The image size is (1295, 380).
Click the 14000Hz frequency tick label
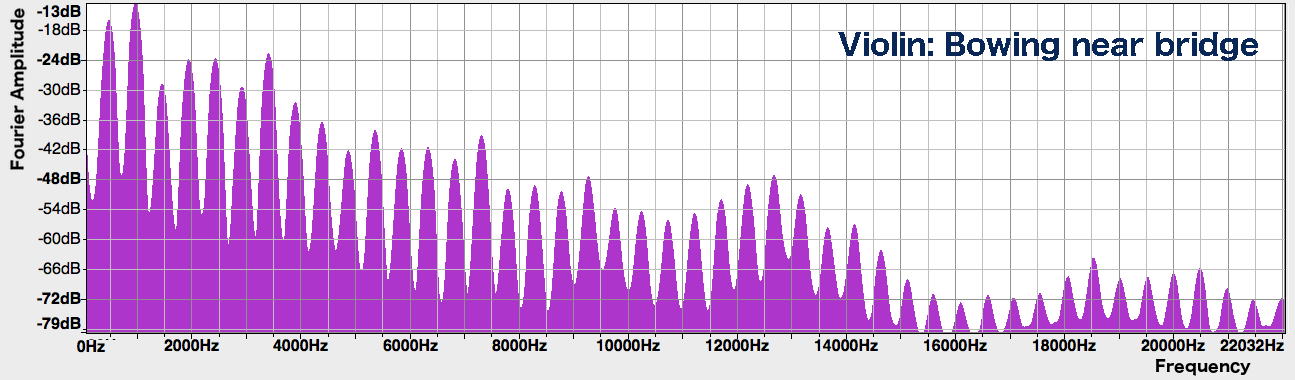tap(846, 346)
